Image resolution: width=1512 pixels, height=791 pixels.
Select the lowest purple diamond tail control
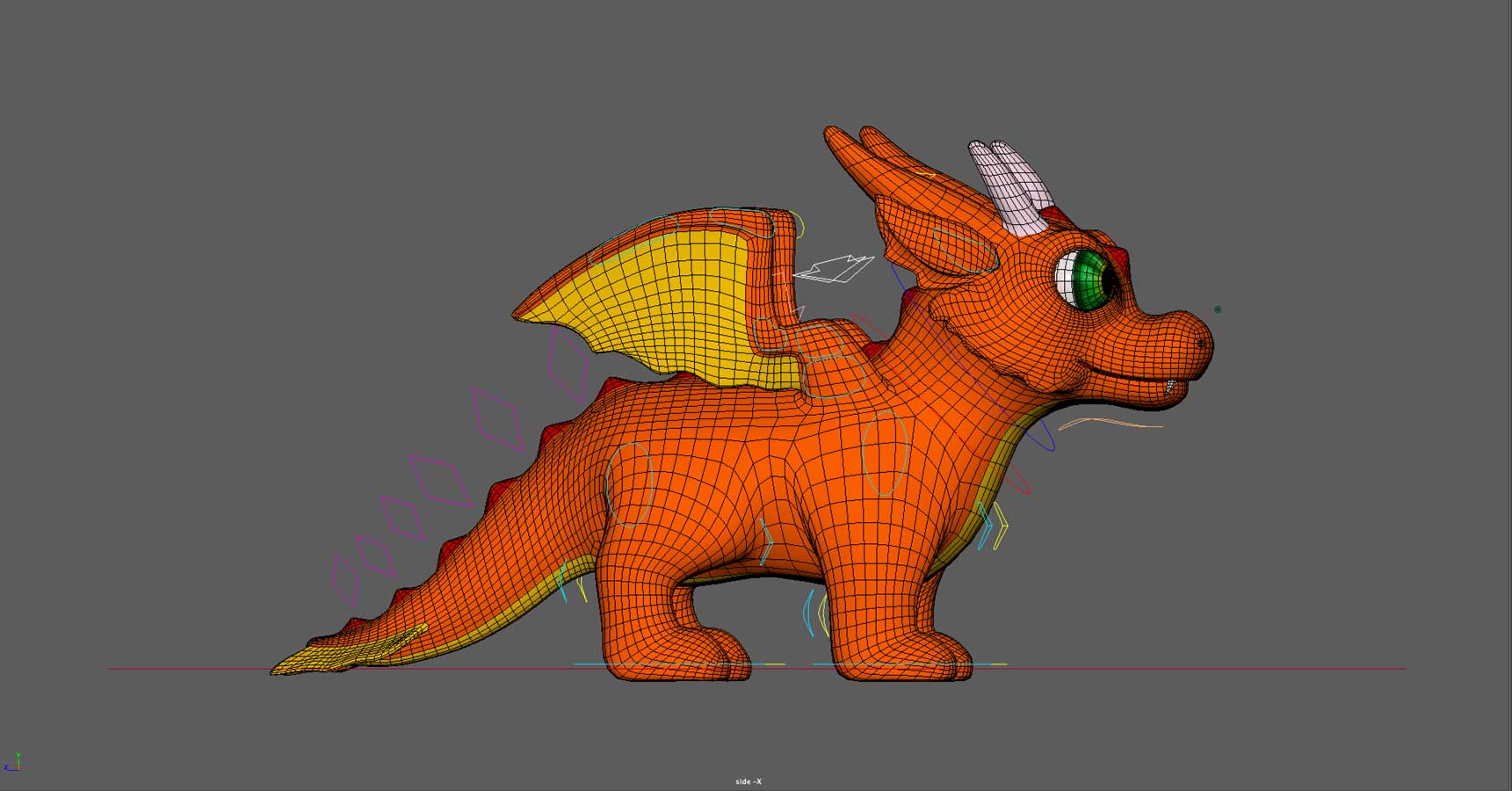(x=345, y=580)
